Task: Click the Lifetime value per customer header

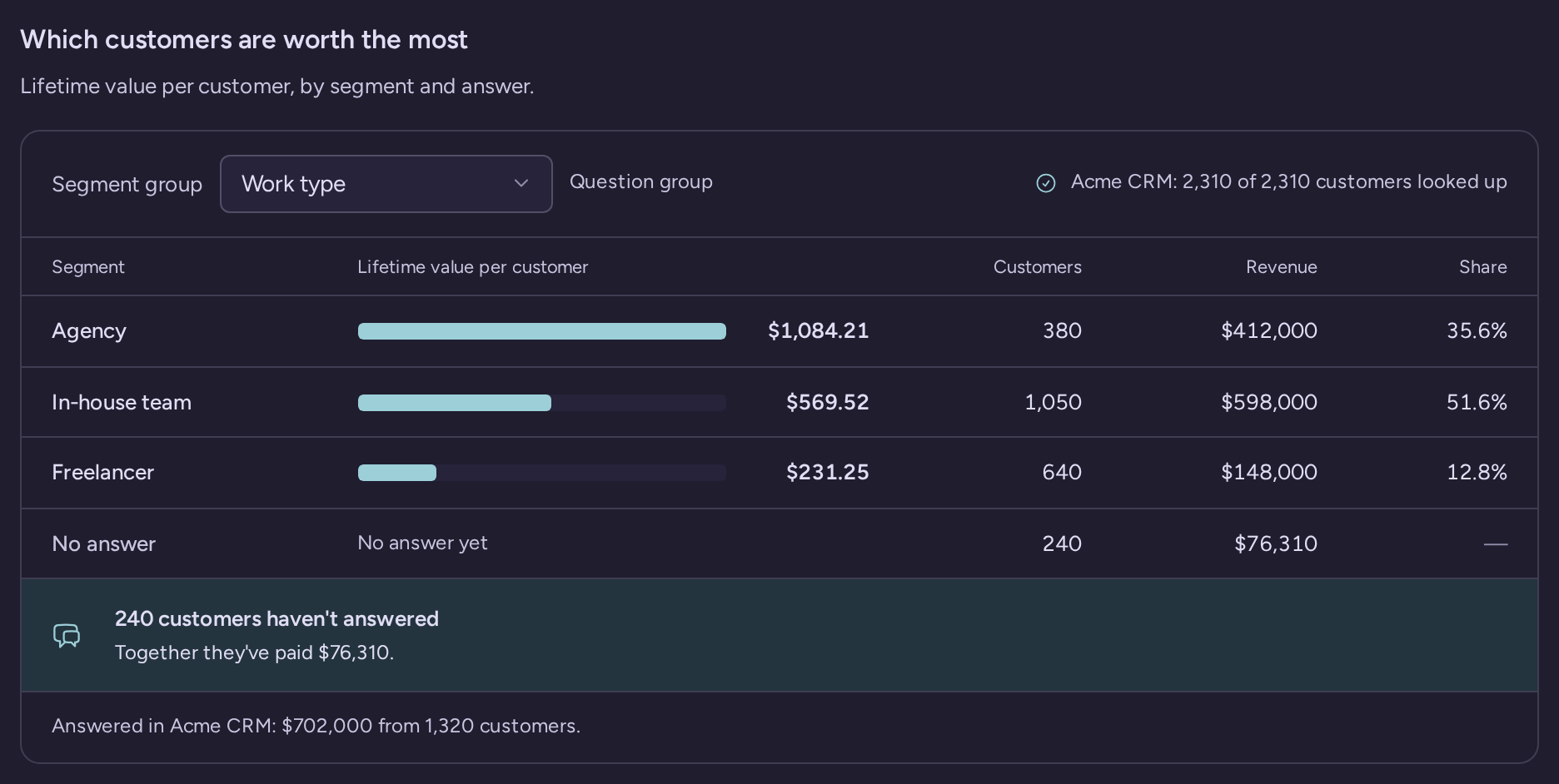Action: [473, 267]
